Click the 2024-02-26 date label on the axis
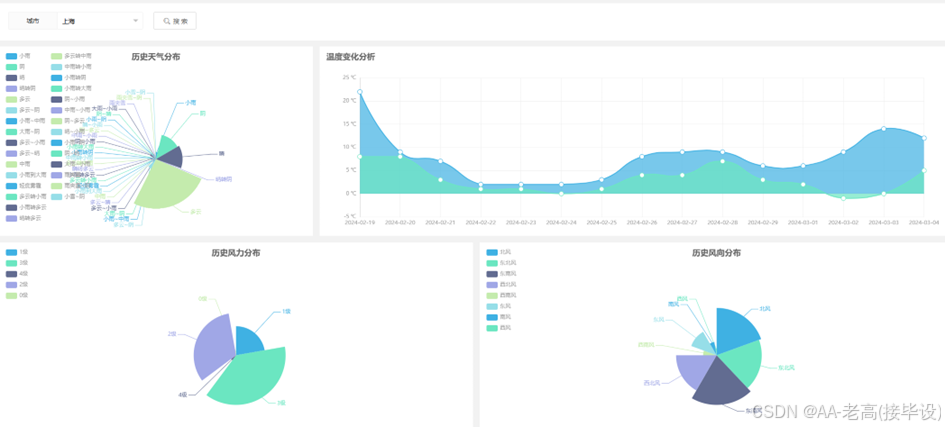Viewport: 945px width, 427px height. tap(642, 222)
